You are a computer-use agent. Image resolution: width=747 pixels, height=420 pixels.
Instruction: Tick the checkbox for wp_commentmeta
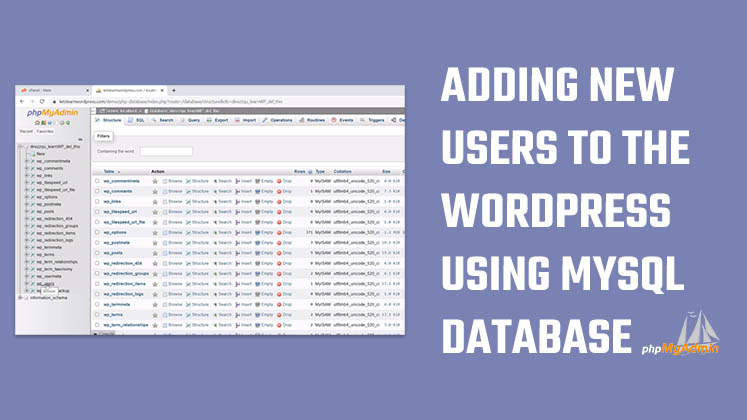click(x=97, y=181)
